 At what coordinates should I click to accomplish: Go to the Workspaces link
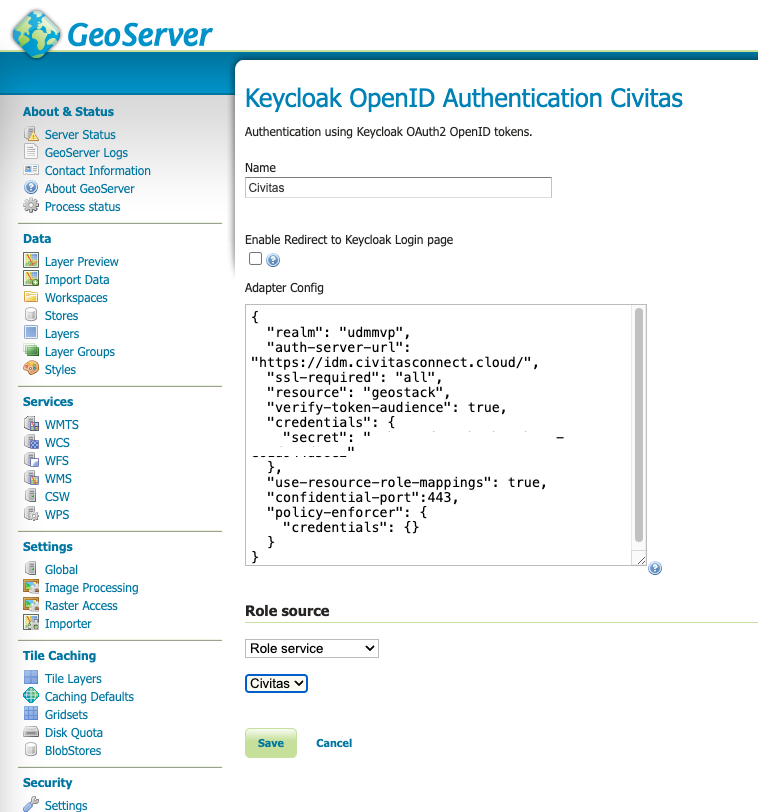pyautogui.click(x=76, y=298)
